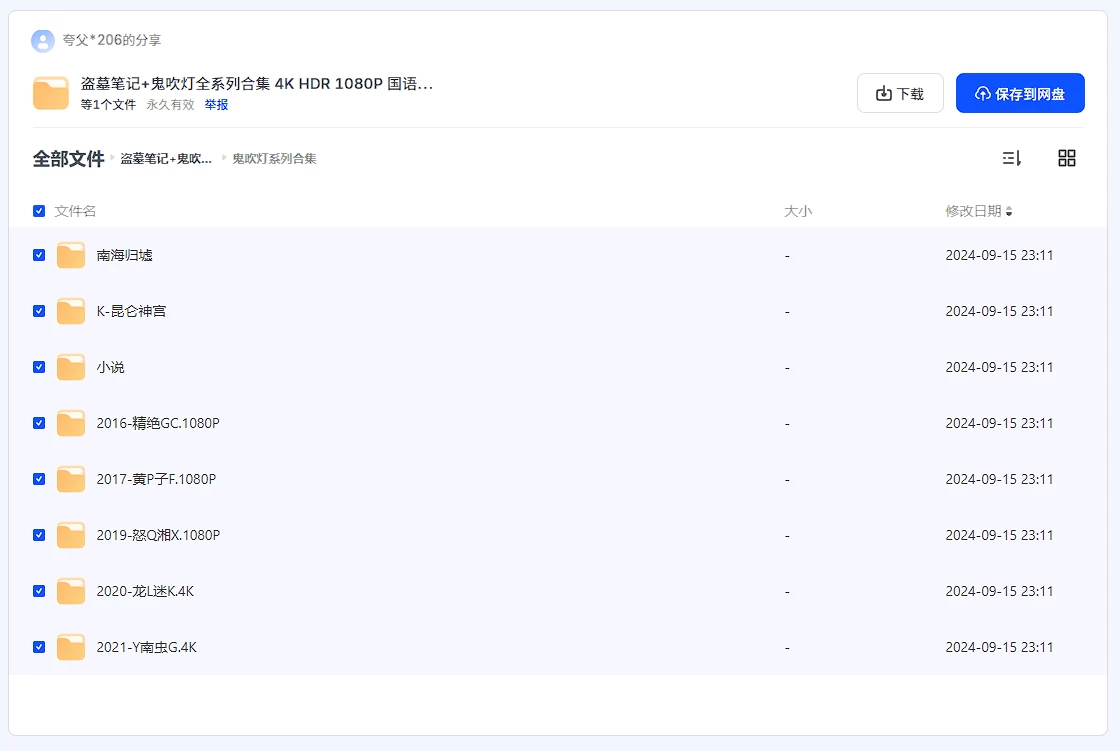
Task: Click the large shared folder icon
Action: coord(51,93)
